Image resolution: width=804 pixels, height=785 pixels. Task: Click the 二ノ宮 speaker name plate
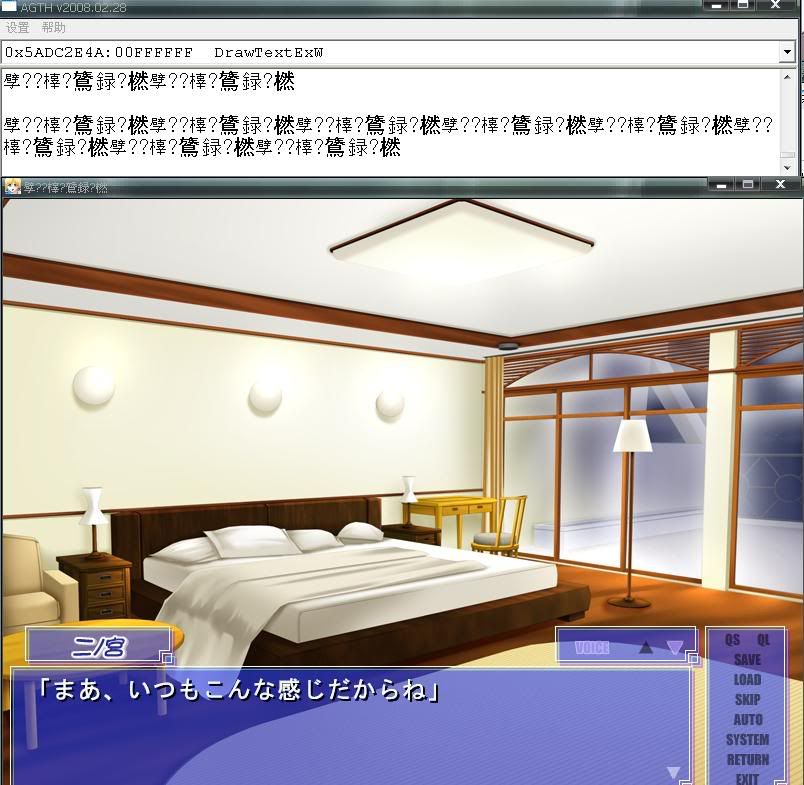(98, 647)
